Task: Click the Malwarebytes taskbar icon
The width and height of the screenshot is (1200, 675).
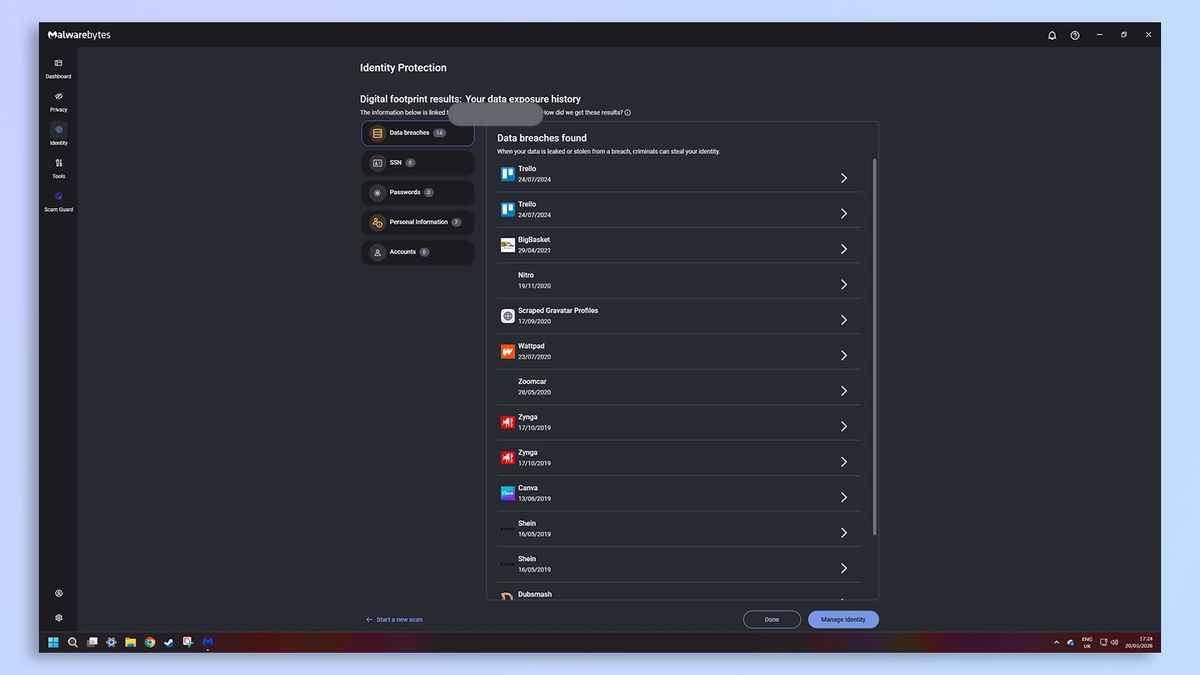Action: pyautogui.click(x=207, y=642)
